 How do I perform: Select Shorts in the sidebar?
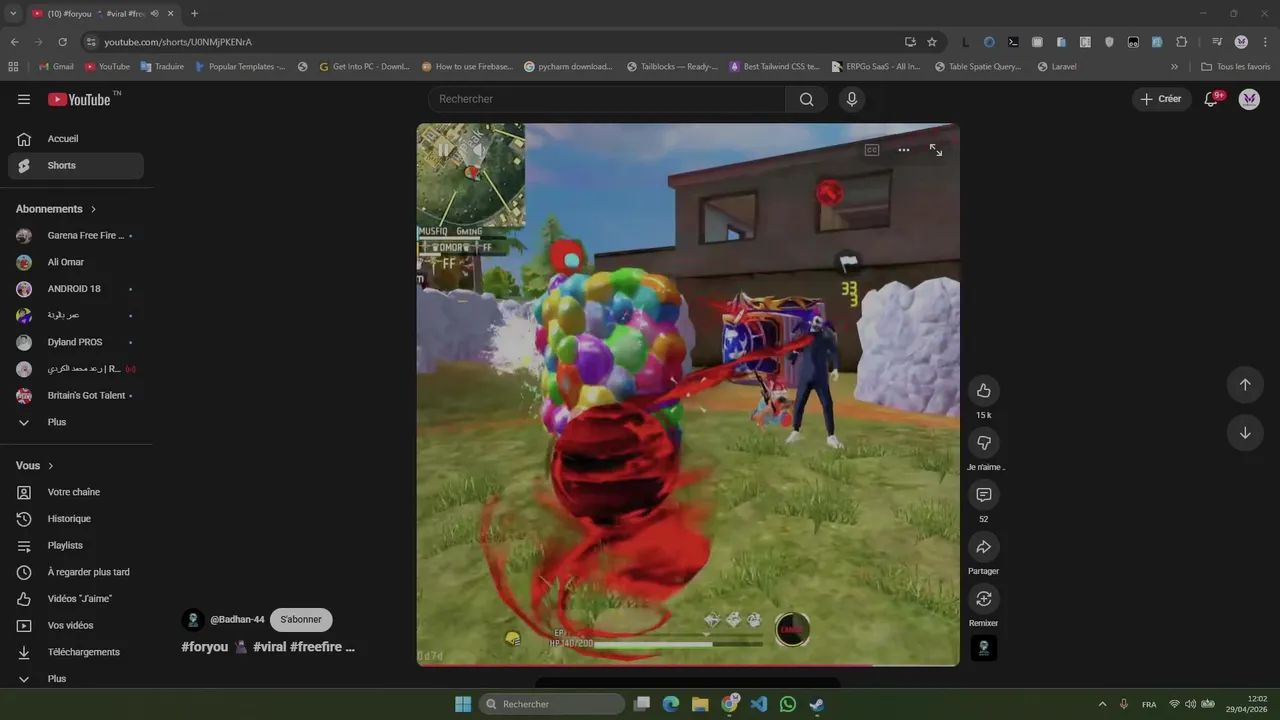pos(76,166)
